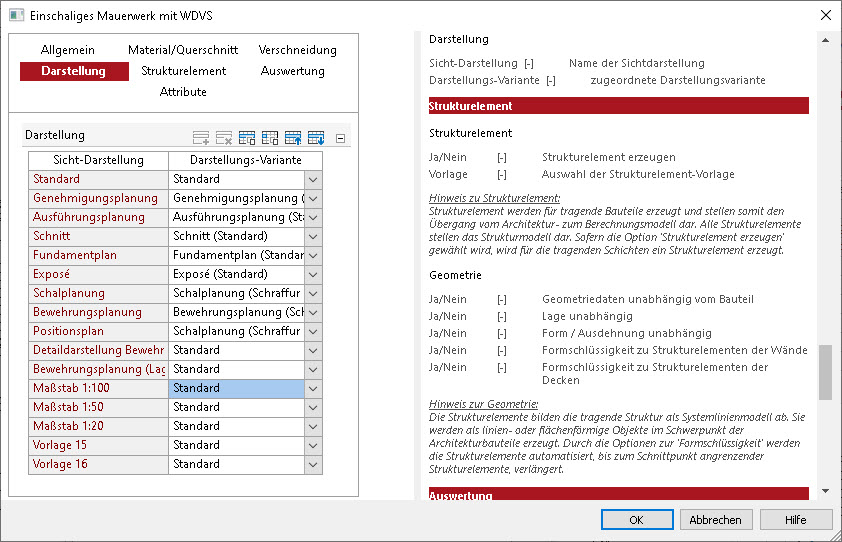Open the Verschneidung tab

(x=297, y=50)
